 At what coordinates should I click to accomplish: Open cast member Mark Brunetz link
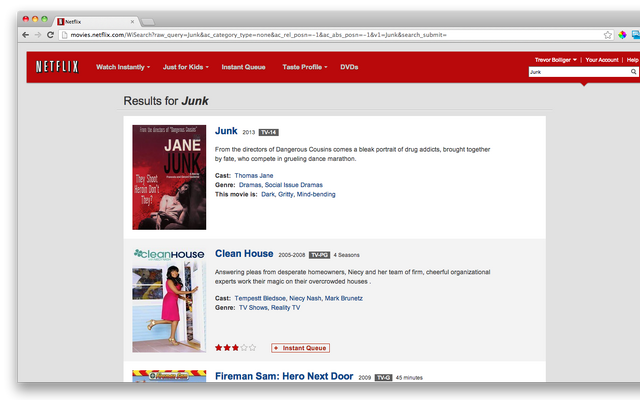tap(344, 298)
